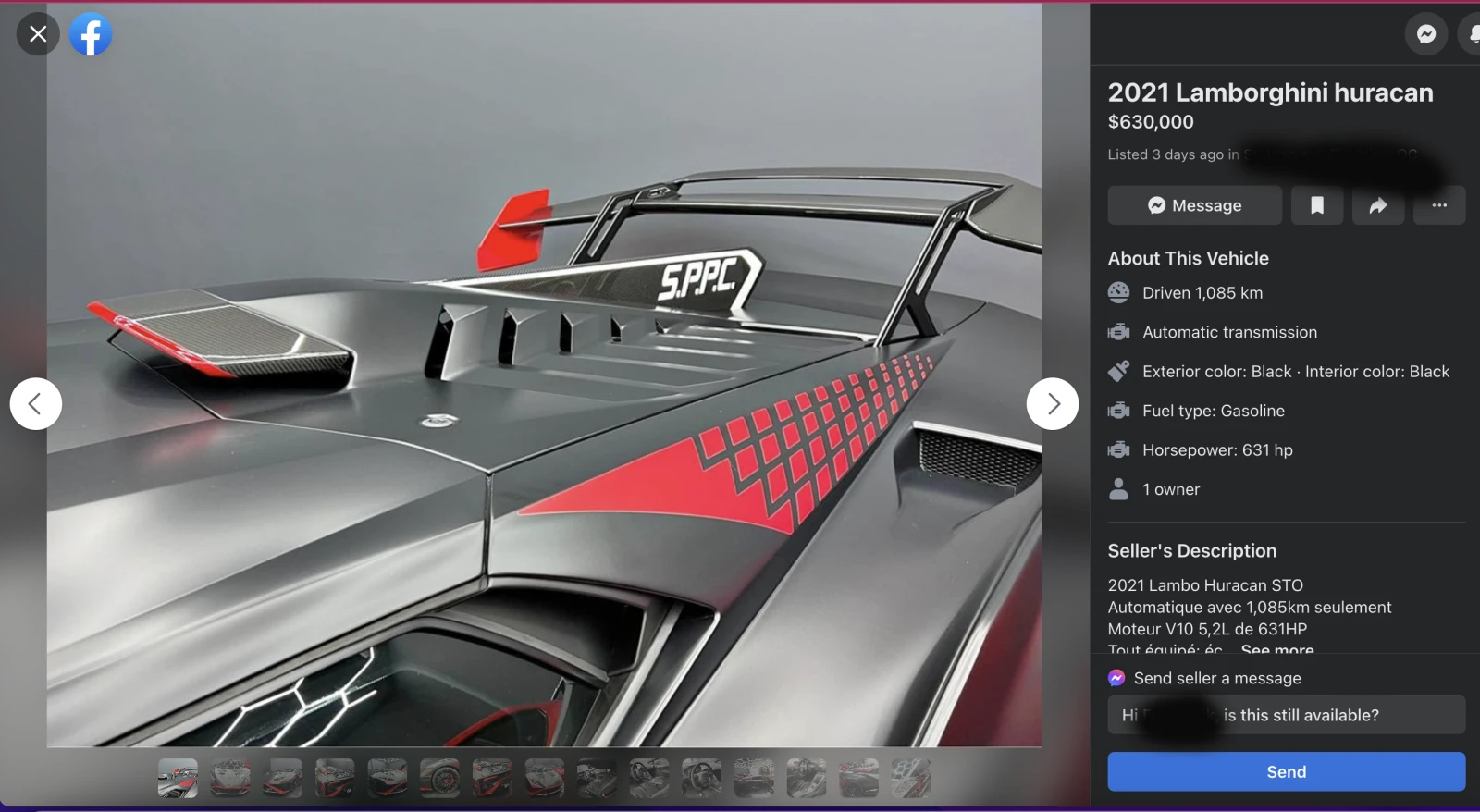The height and width of the screenshot is (812, 1480).
Task: Select the second thumbnail showing car front
Action: [230, 778]
